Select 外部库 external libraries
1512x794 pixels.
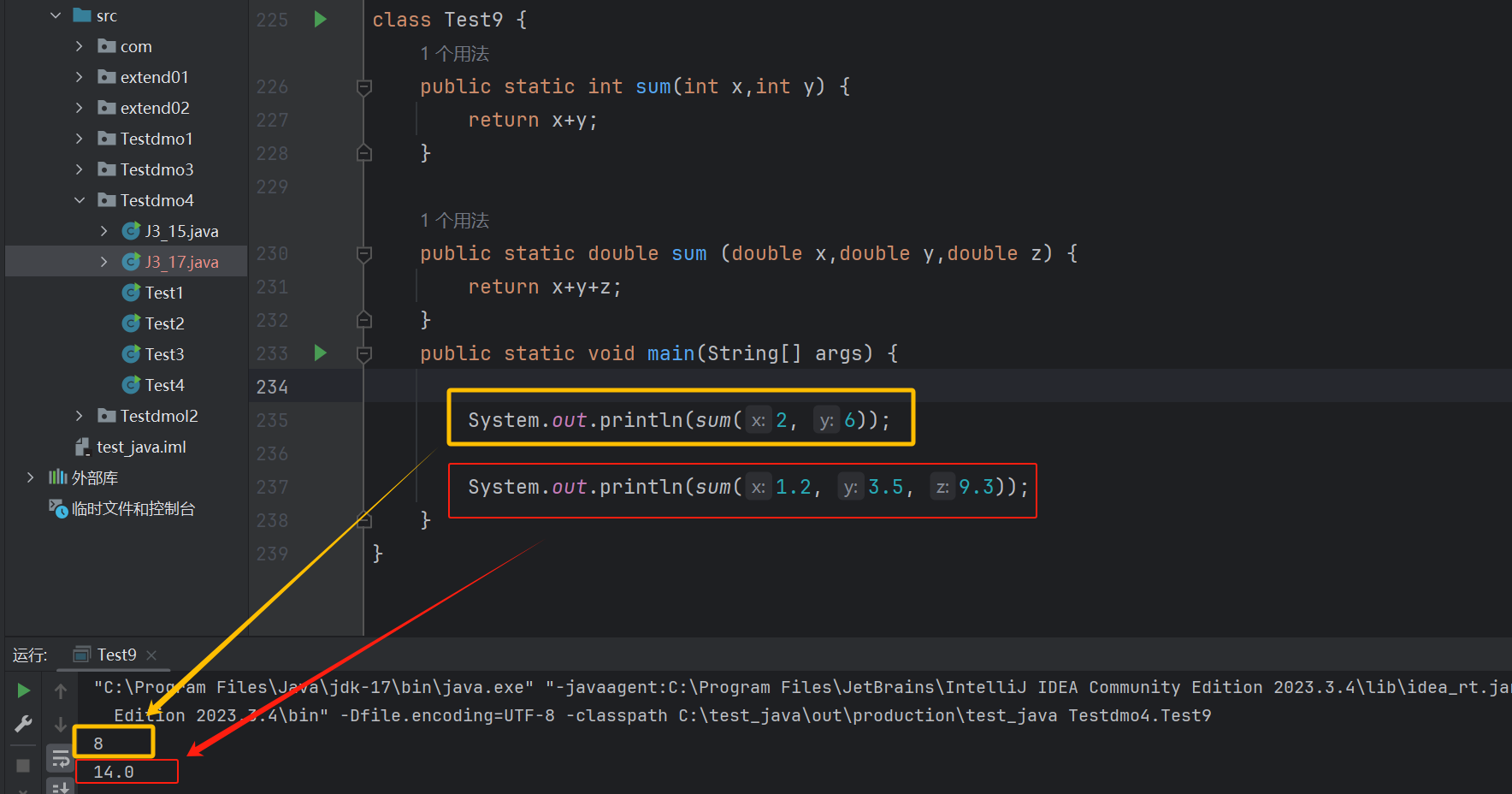click(x=83, y=477)
